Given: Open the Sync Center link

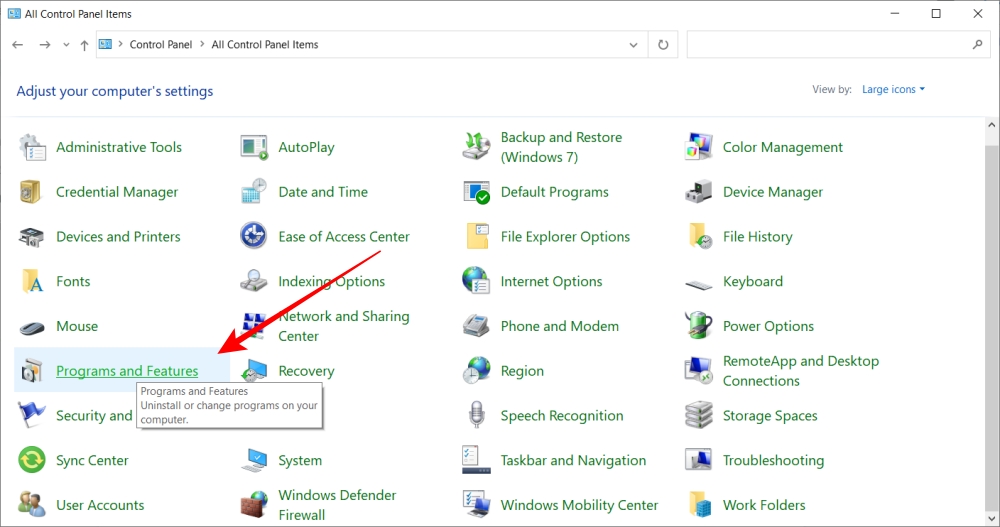Looking at the screenshot, I should pos(92,460).
